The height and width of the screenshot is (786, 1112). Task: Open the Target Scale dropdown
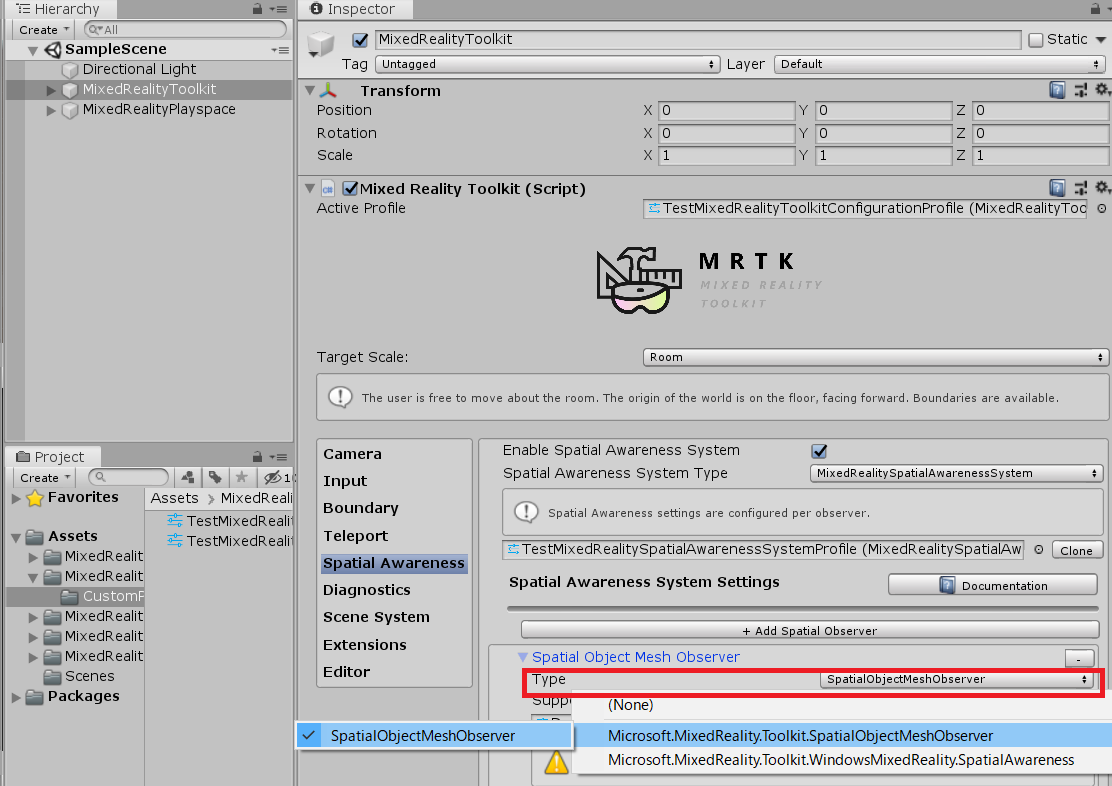point(875,358)
